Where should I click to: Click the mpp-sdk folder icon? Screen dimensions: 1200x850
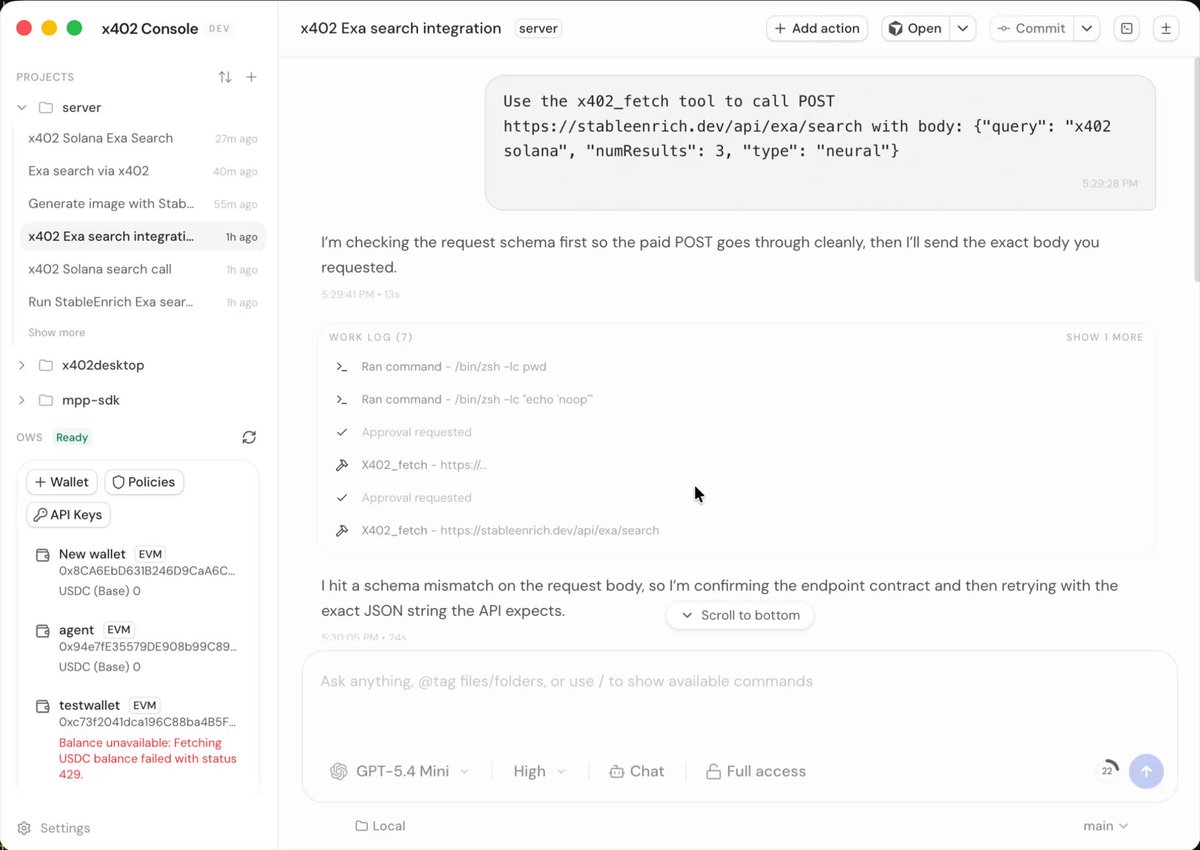tap(46, 400)
